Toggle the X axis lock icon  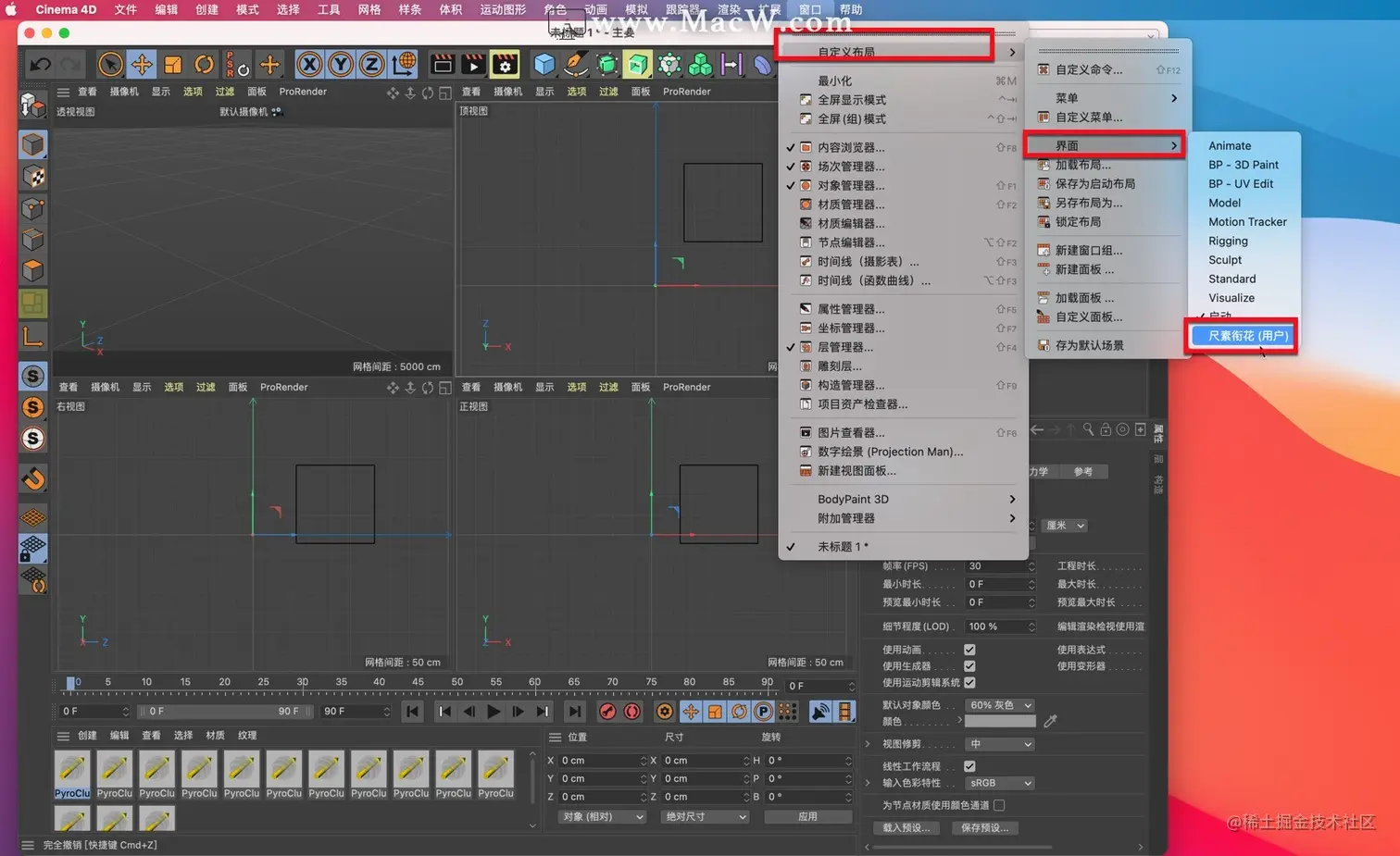pyautogui.click(x=310, y=64)
